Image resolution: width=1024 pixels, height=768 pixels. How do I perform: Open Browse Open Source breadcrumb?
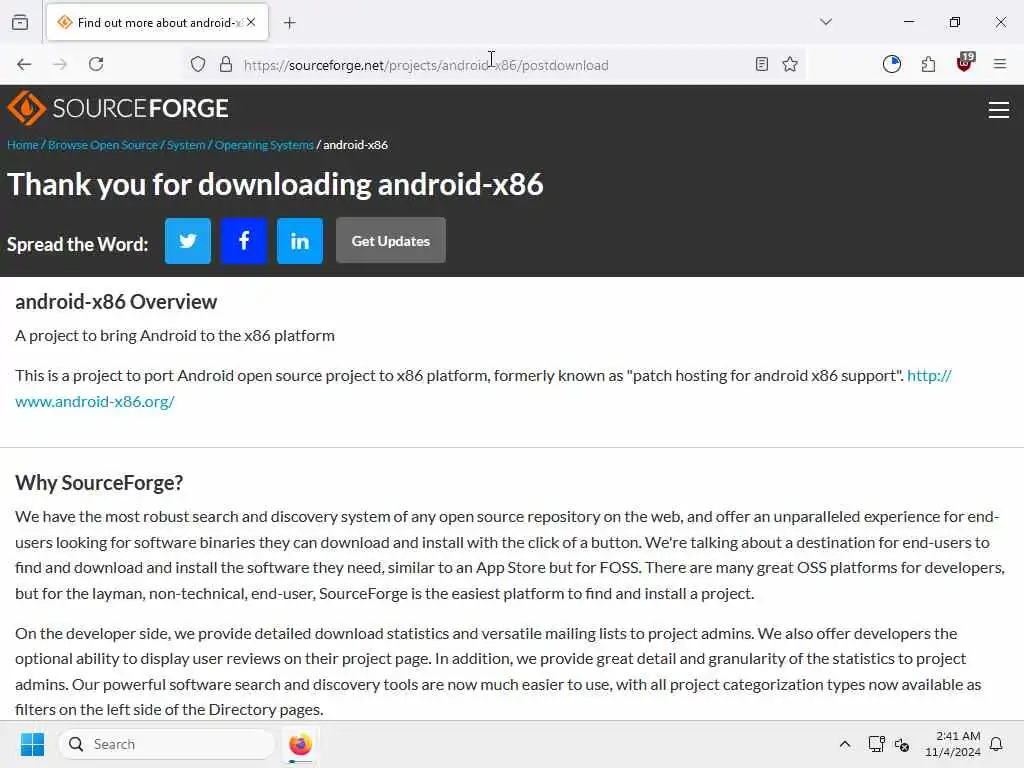(x=103, y=145)
